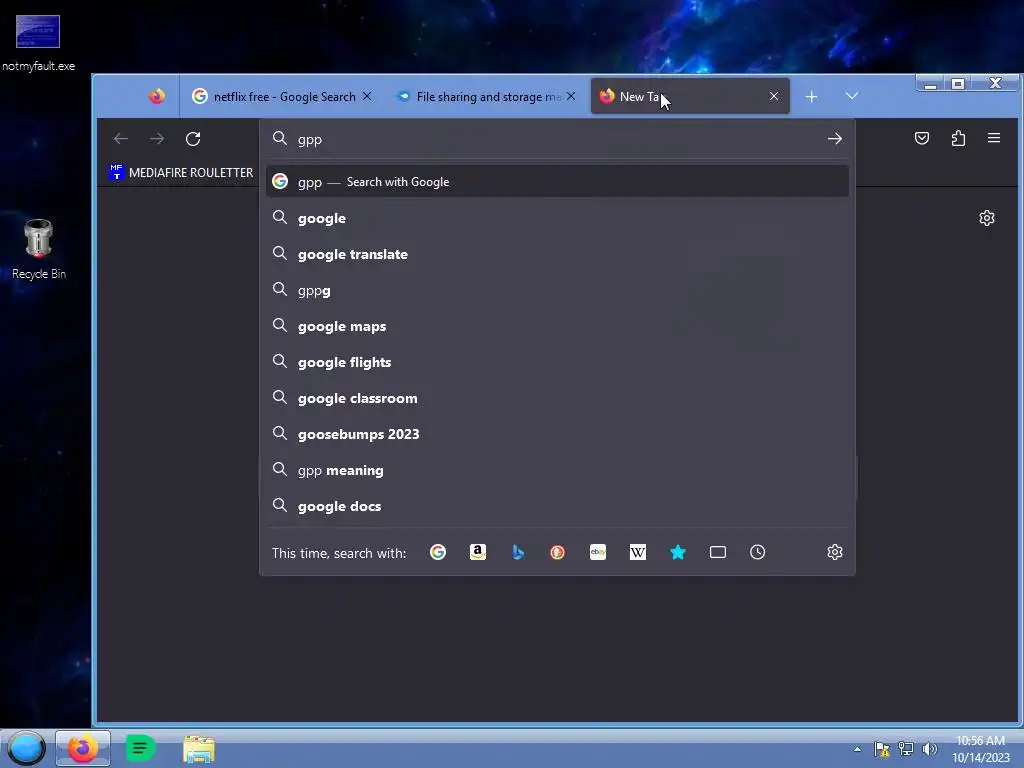The height and width of the screenshot is (768, 1024).
Task: Click the address bar text field
Action: pos(555,139)
